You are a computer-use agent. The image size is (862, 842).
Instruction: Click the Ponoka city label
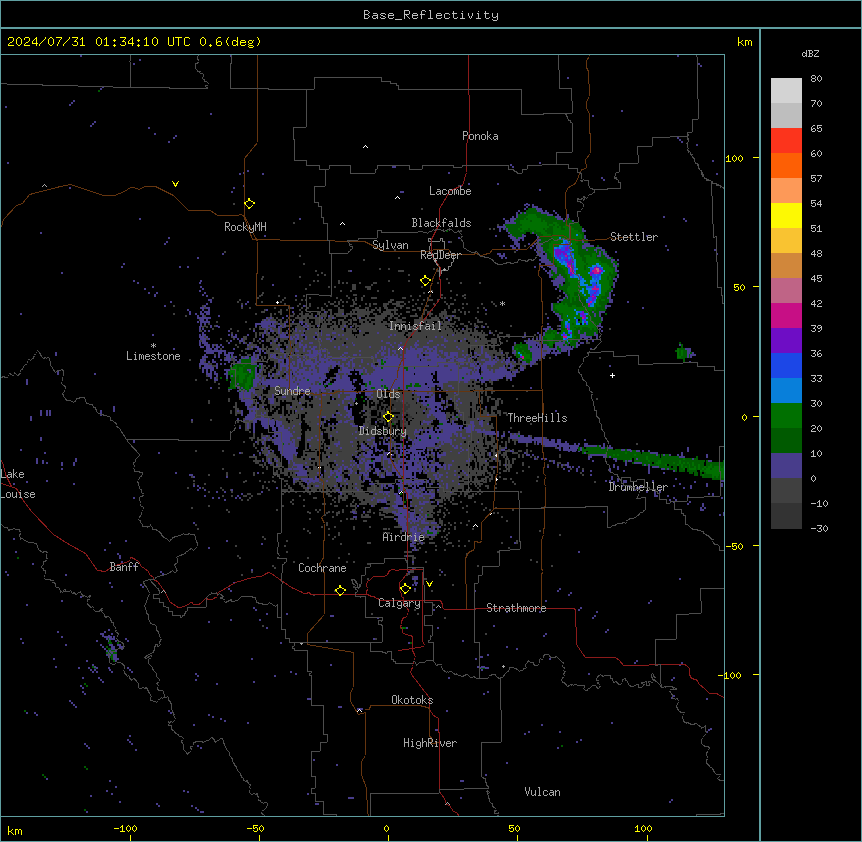point(480,136)
